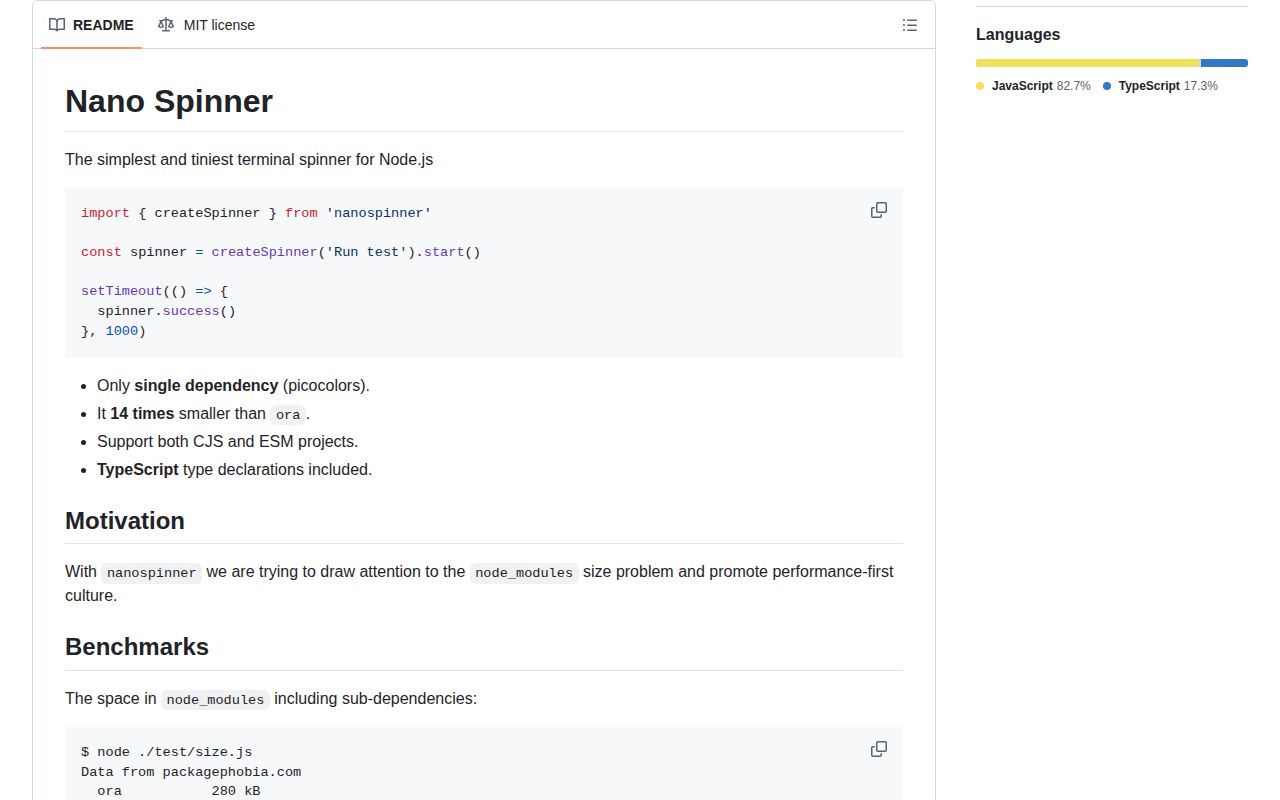This screenshot has width=1280, height=800.
Task: Click the TypeScript 17.3% language link
Action: click(x=1160, y=86)
